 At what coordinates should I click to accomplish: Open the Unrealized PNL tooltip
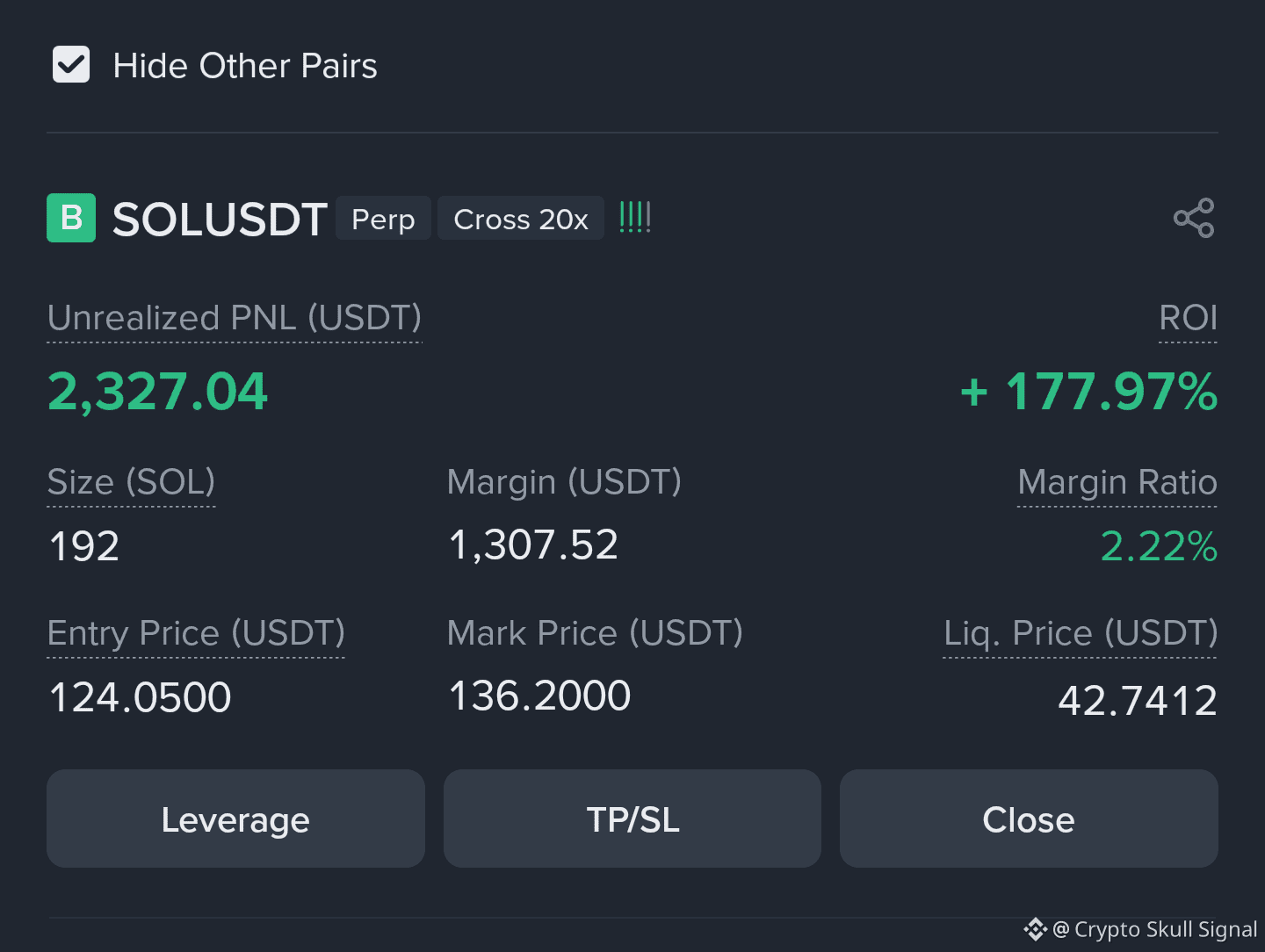(x=234, y=319)
